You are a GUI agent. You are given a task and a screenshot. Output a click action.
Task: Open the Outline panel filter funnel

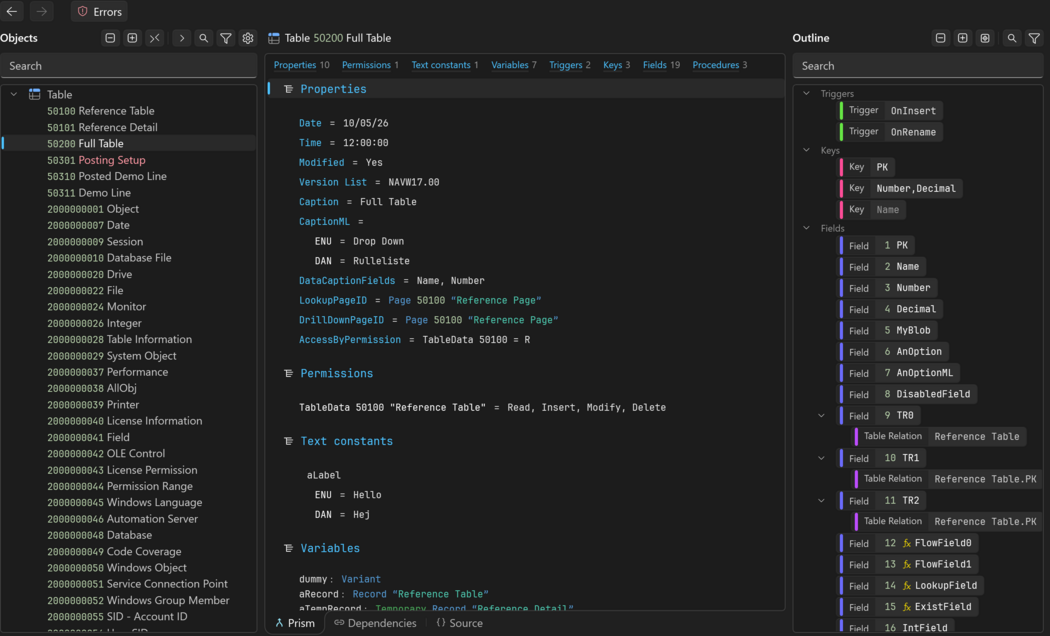click(1034, 38)
